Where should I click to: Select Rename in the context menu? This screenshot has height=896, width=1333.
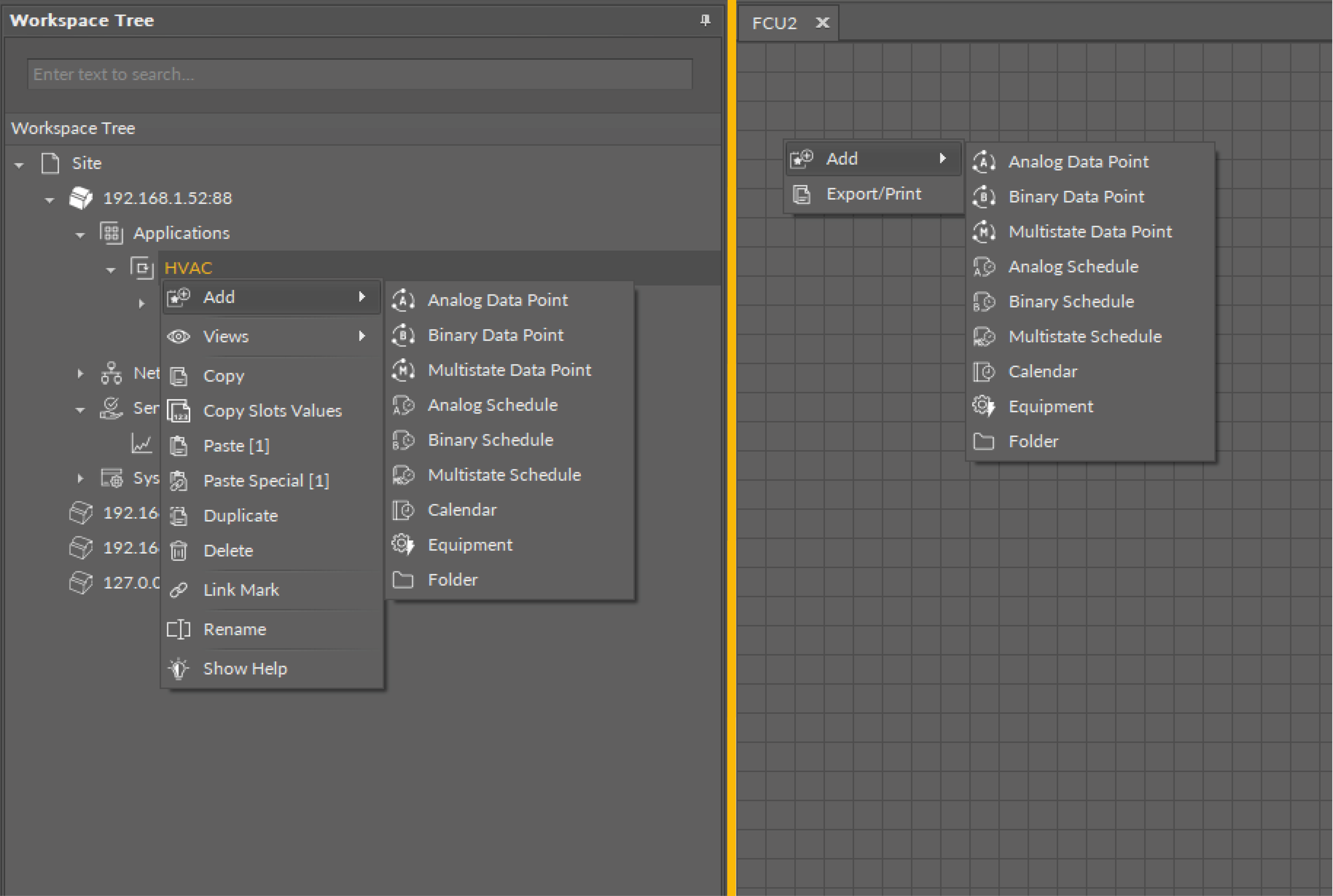pos(234,629)
